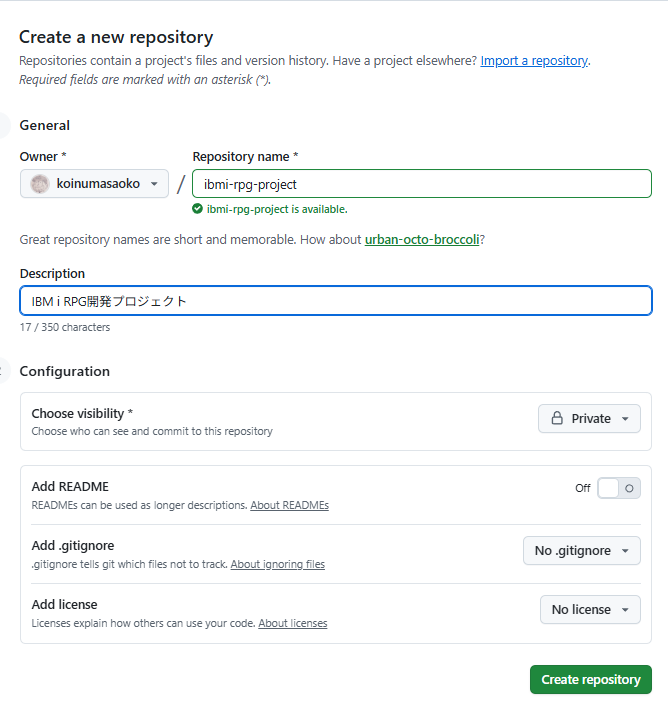Toggle the Add README switch on

(618, 488)
